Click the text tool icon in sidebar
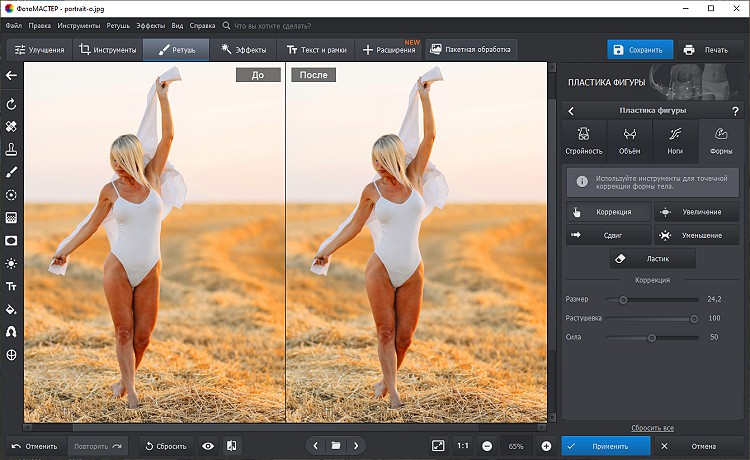750x460 pixels. pos(11,286)
